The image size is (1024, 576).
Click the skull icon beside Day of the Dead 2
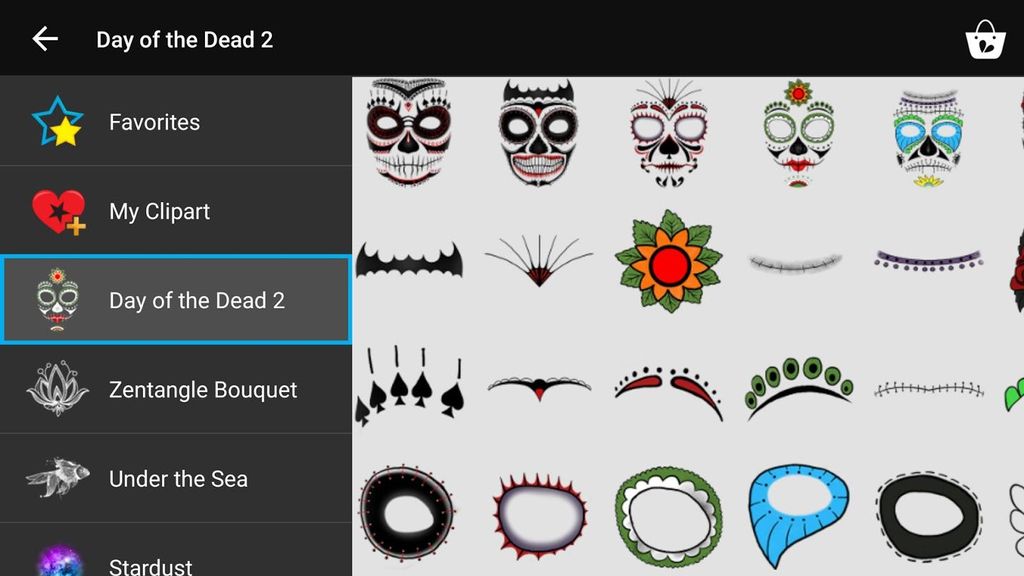[x=57, y=299]
